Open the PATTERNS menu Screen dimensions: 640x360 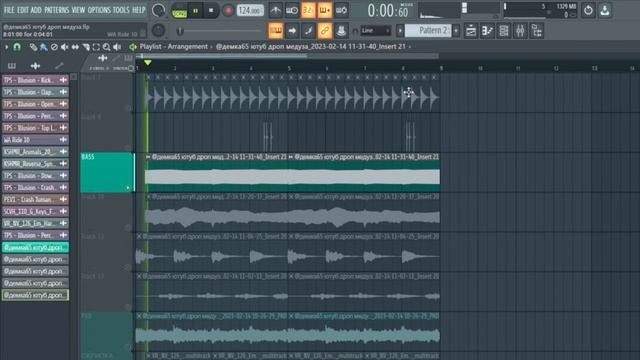coord(56,10)
